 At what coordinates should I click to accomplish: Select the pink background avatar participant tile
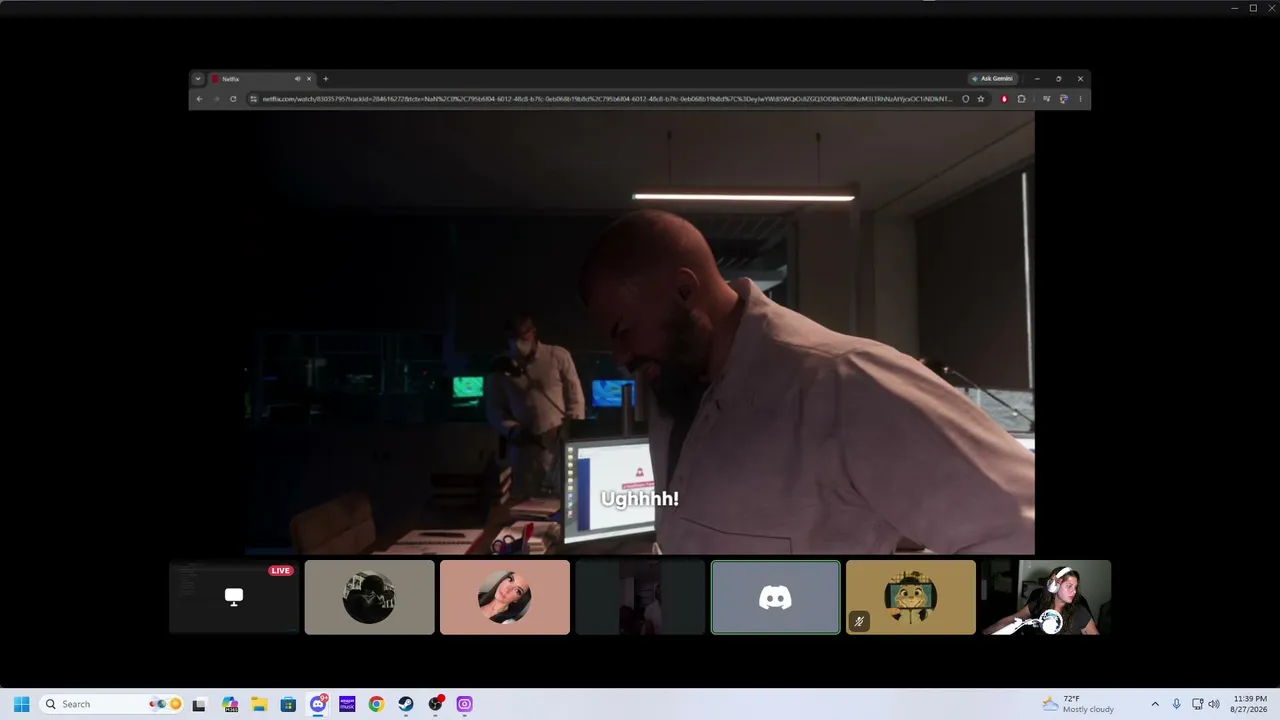[505, 597]
